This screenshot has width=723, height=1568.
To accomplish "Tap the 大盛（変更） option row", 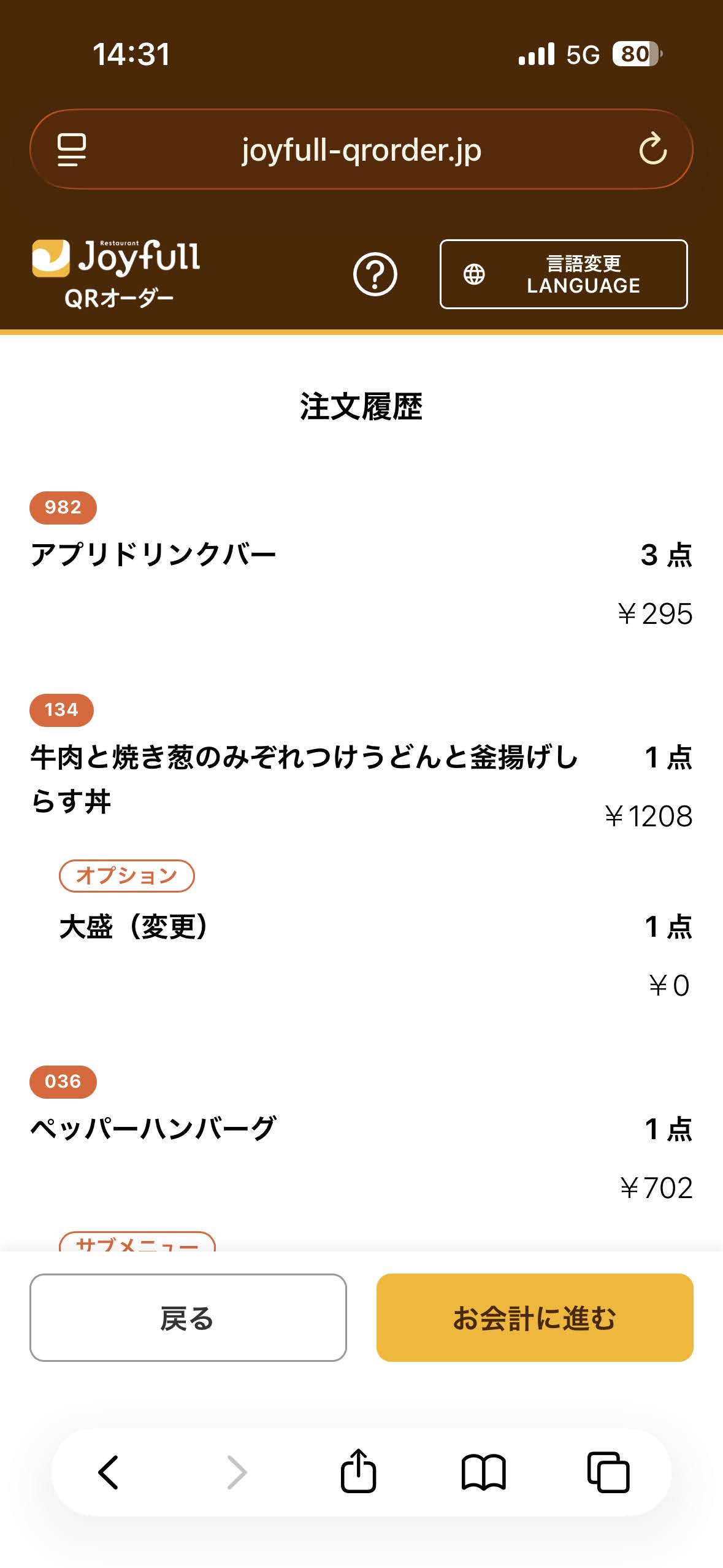I will coord(135,926).
